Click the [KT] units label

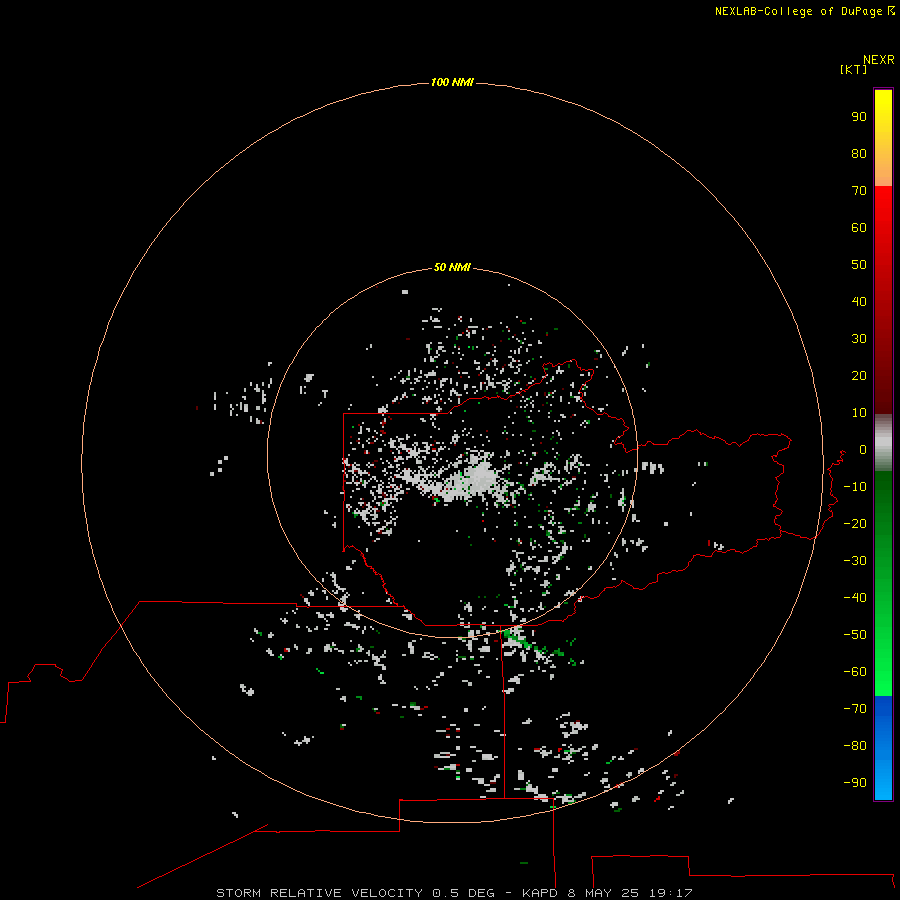pos(853,69)
